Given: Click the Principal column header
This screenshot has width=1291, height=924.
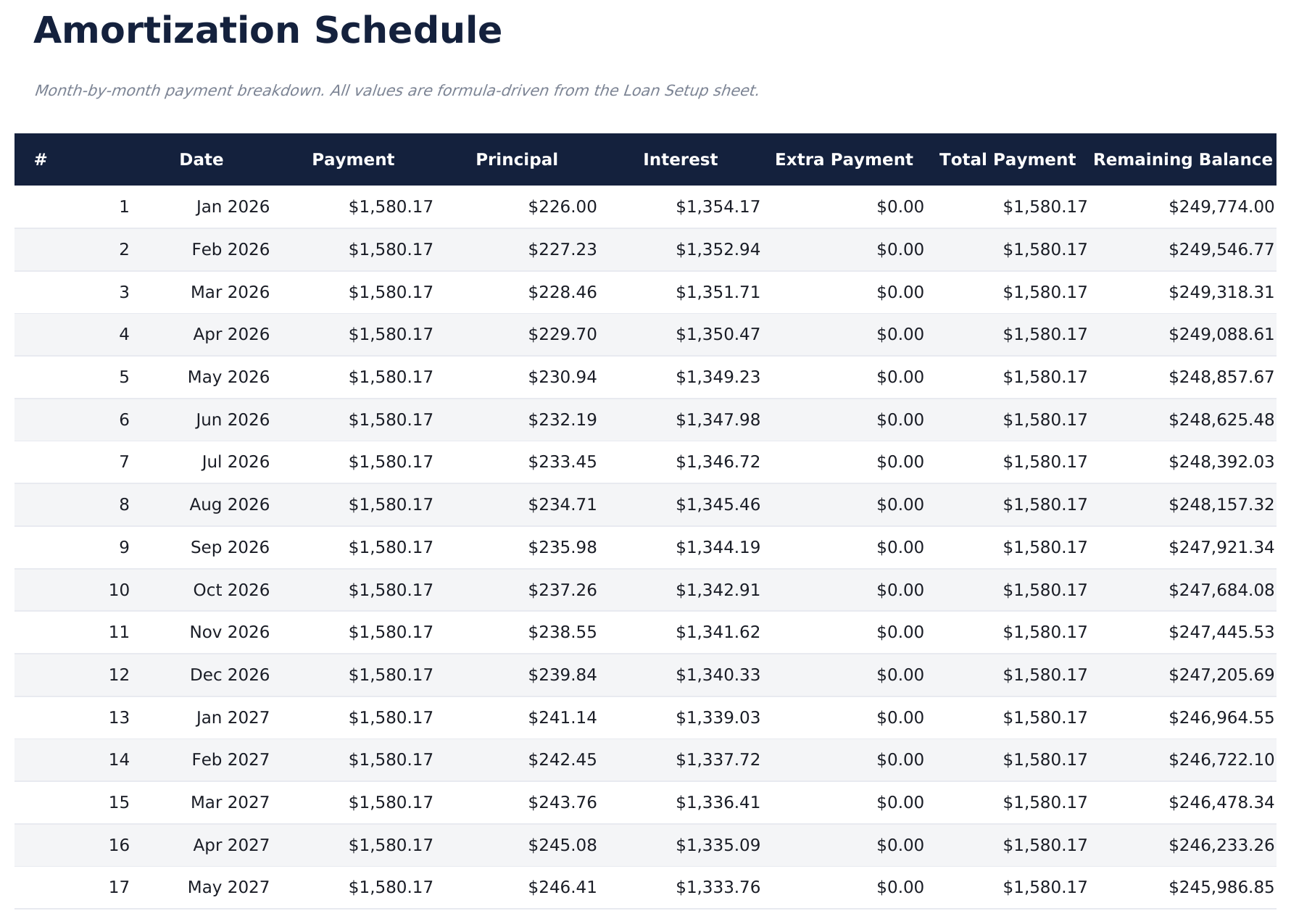Looking at the screenshot, I should pyautogui.click(x=517, y=159).
